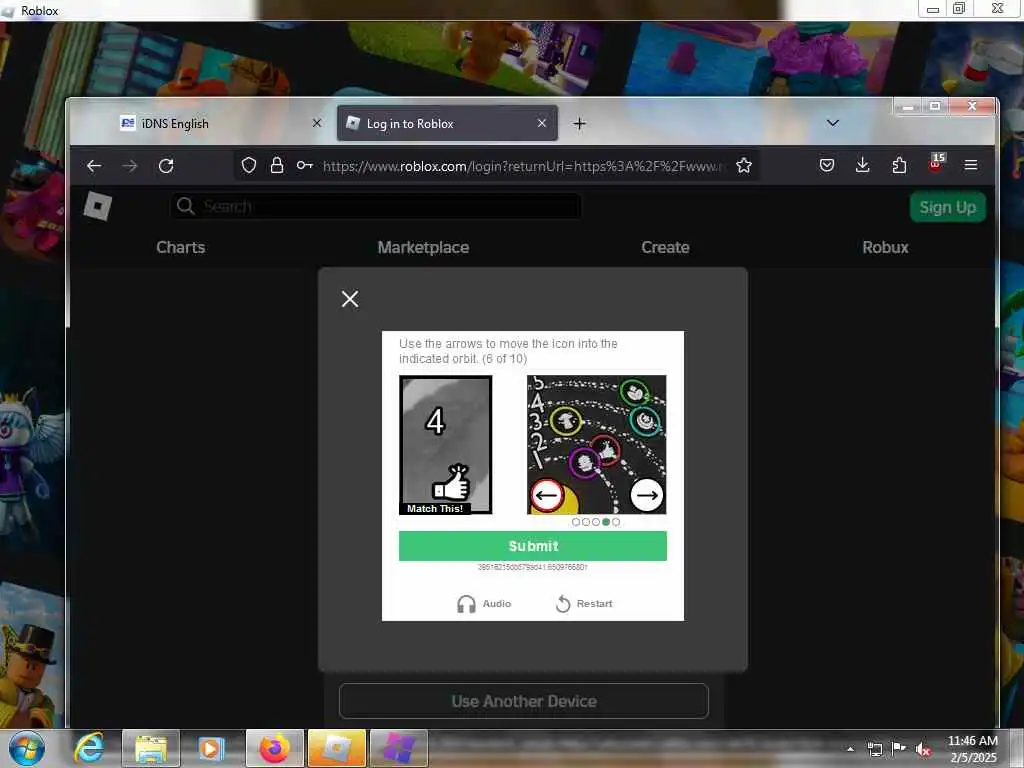Image resolution: width=1024 pixels, height=768 pixels.
Task: Click the Match This reference image
Action: (x=445, y=445)
